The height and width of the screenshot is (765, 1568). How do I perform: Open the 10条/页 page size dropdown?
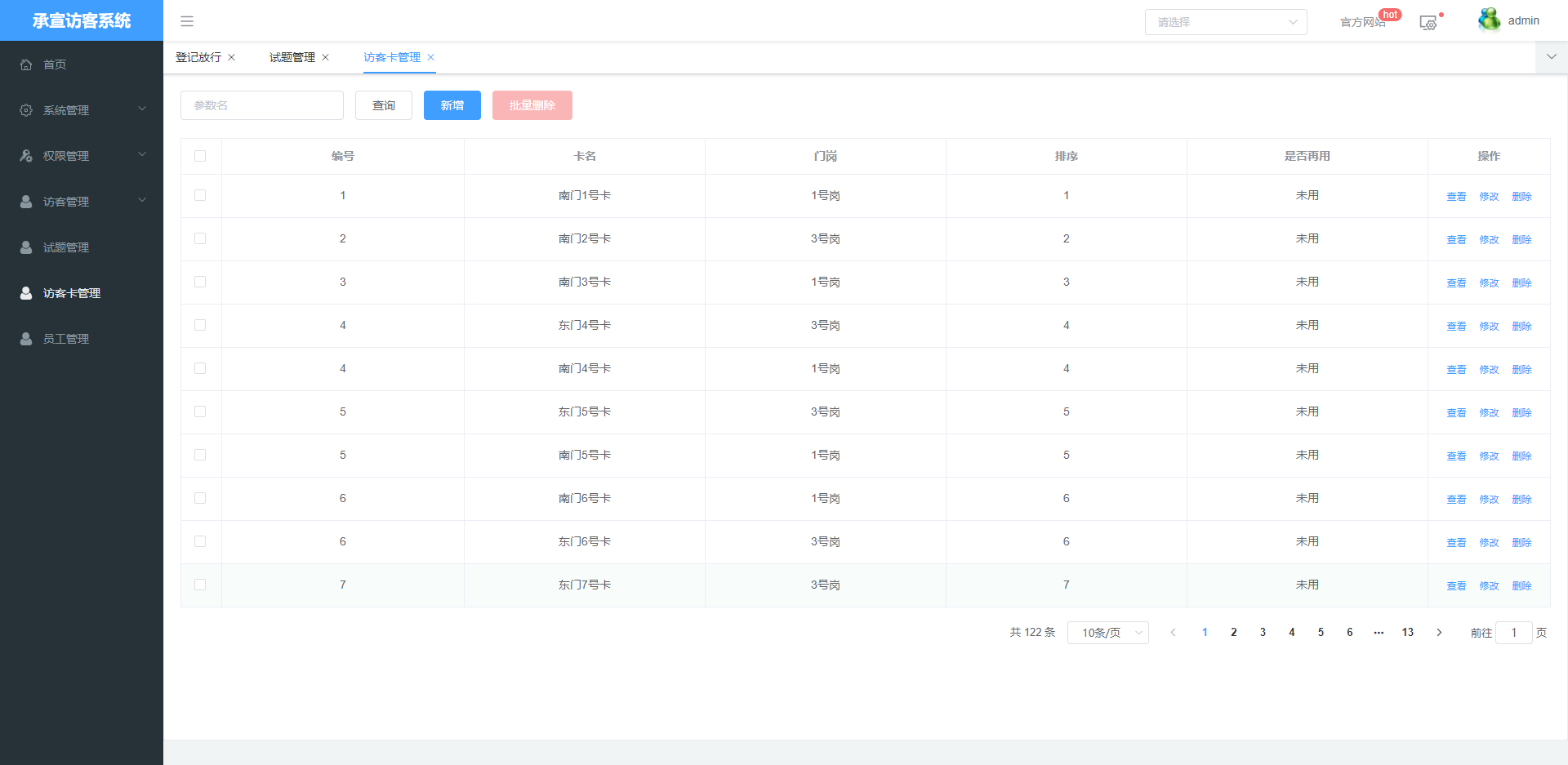[x=1107, y=633]
